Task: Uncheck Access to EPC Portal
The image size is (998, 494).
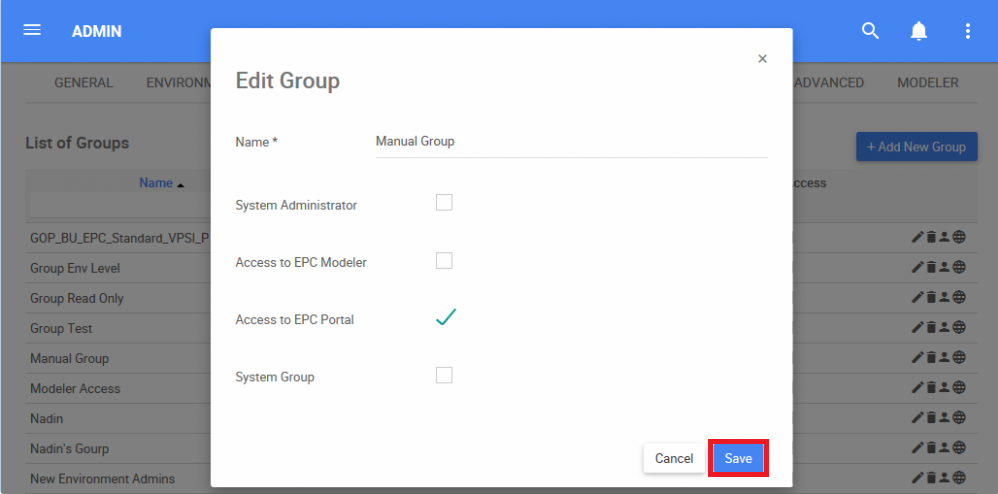Action: tap(445, 318)
